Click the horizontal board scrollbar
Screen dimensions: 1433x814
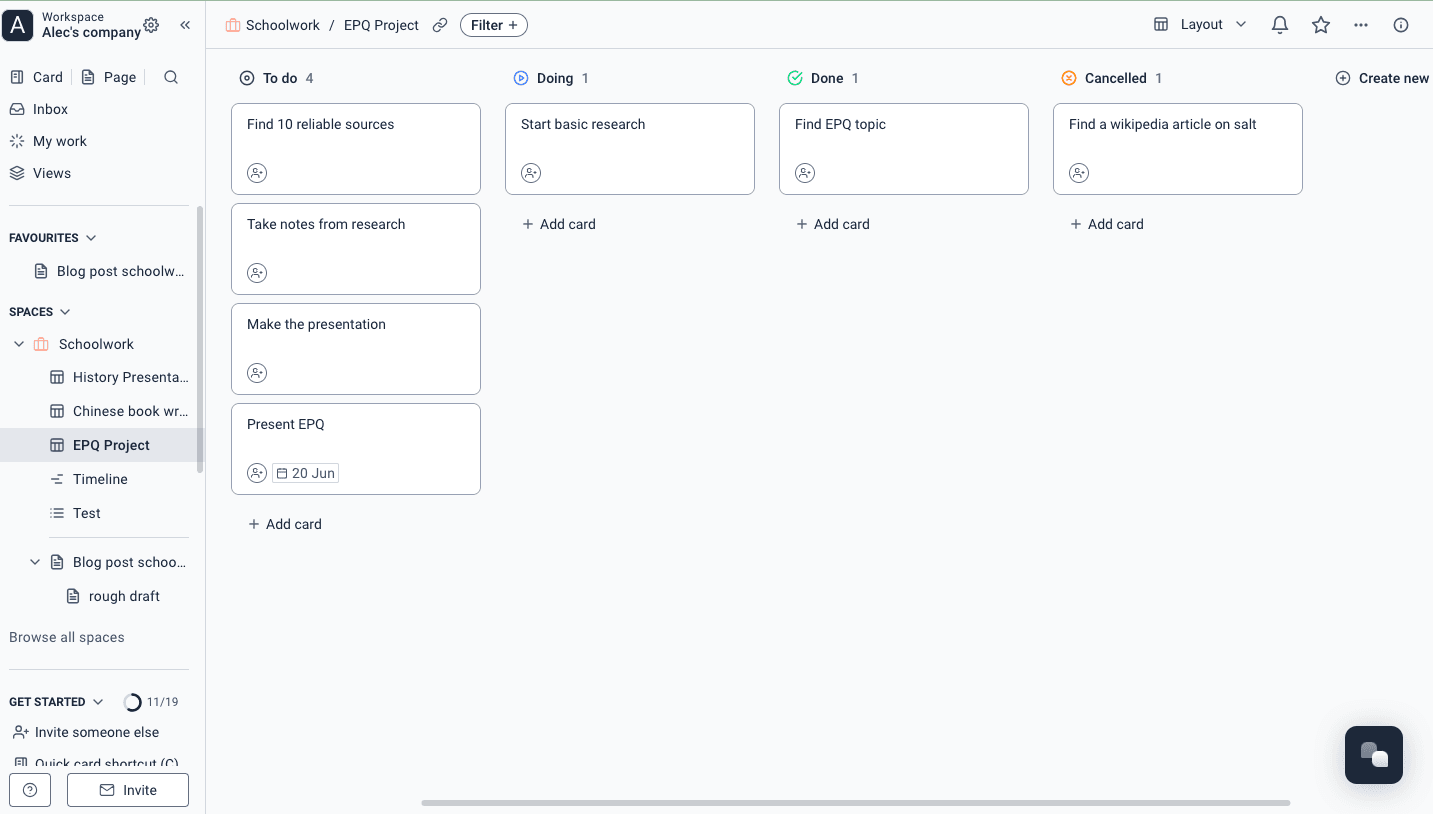[x=856, y=803]
